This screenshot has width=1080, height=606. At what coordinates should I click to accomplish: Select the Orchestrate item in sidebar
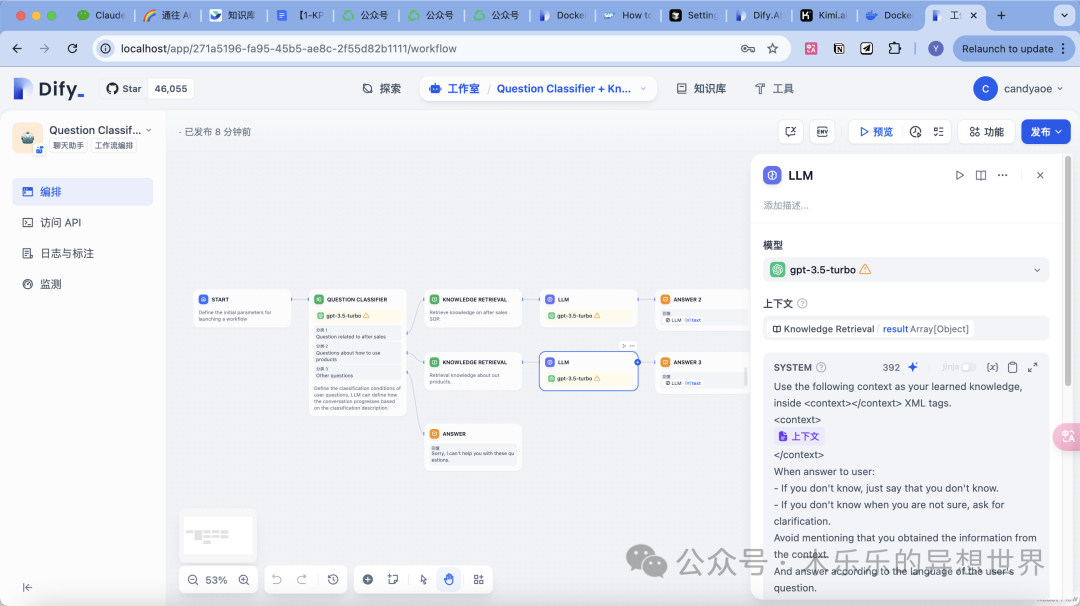(83, 192)
